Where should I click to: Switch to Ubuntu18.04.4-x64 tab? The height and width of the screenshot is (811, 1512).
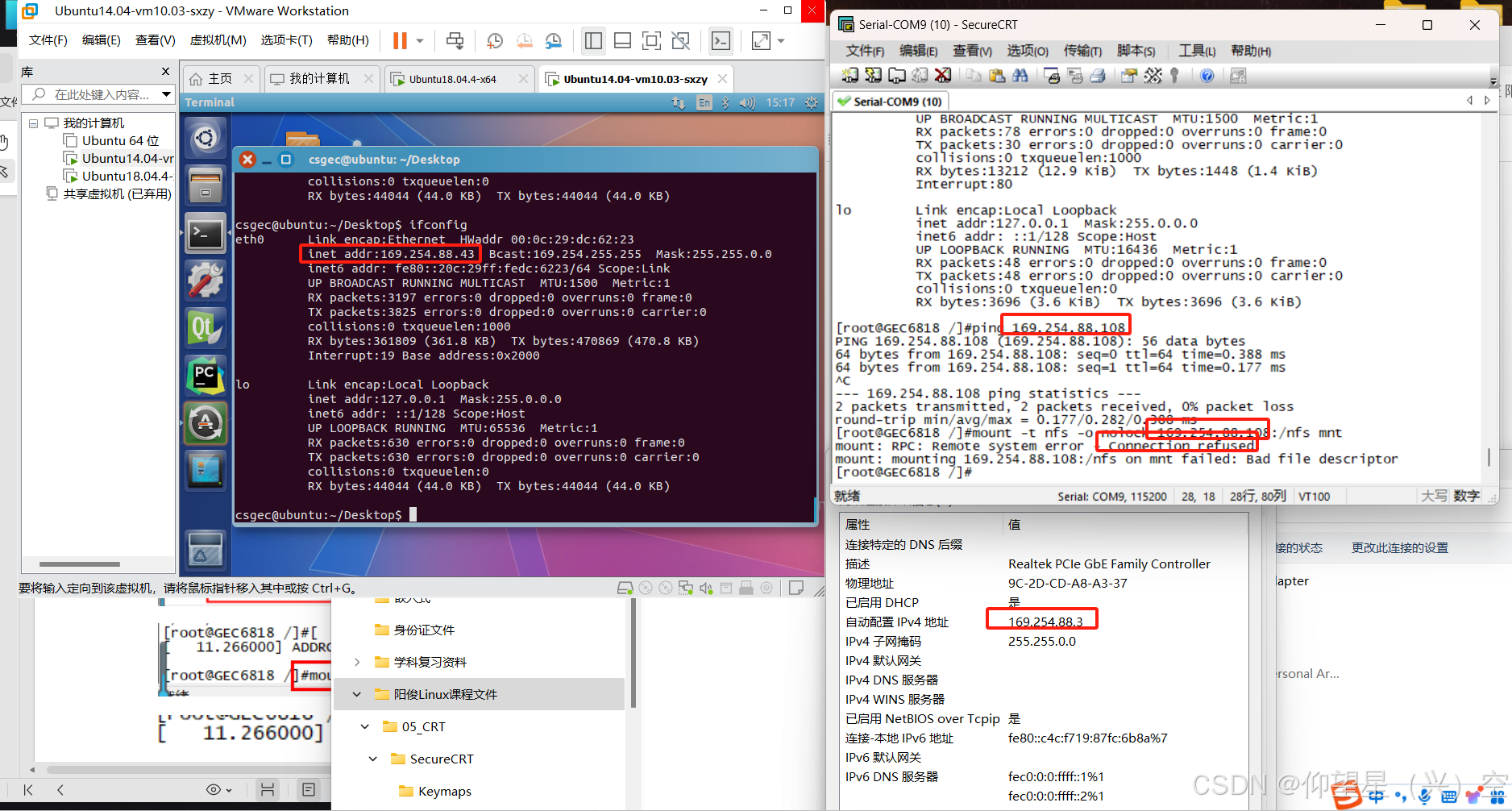(459, 79)
